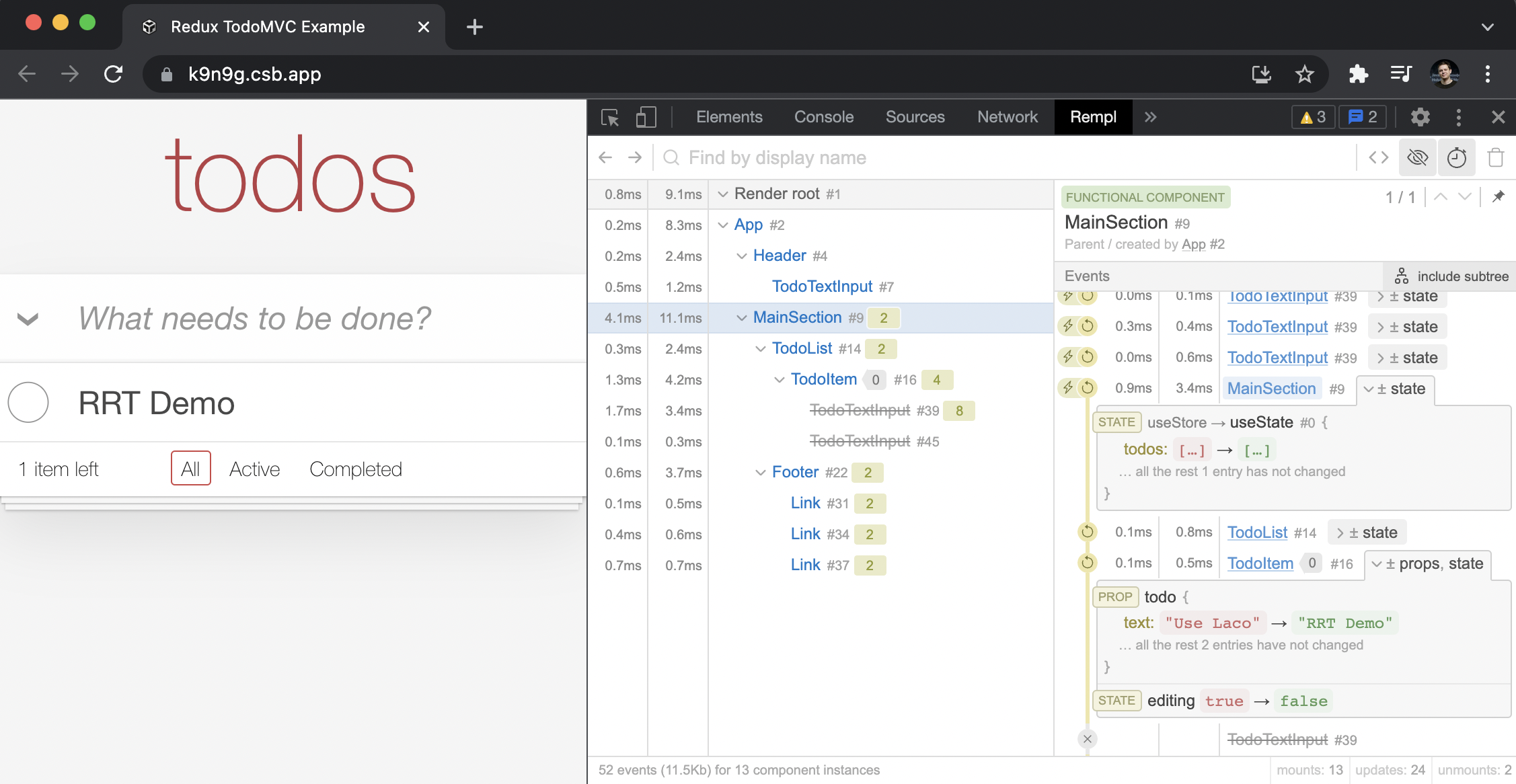Viewport: 1516px width, 784px height.
Task: Expand state changes for TodoList #14 event
Action: [x=1367, y=533]
